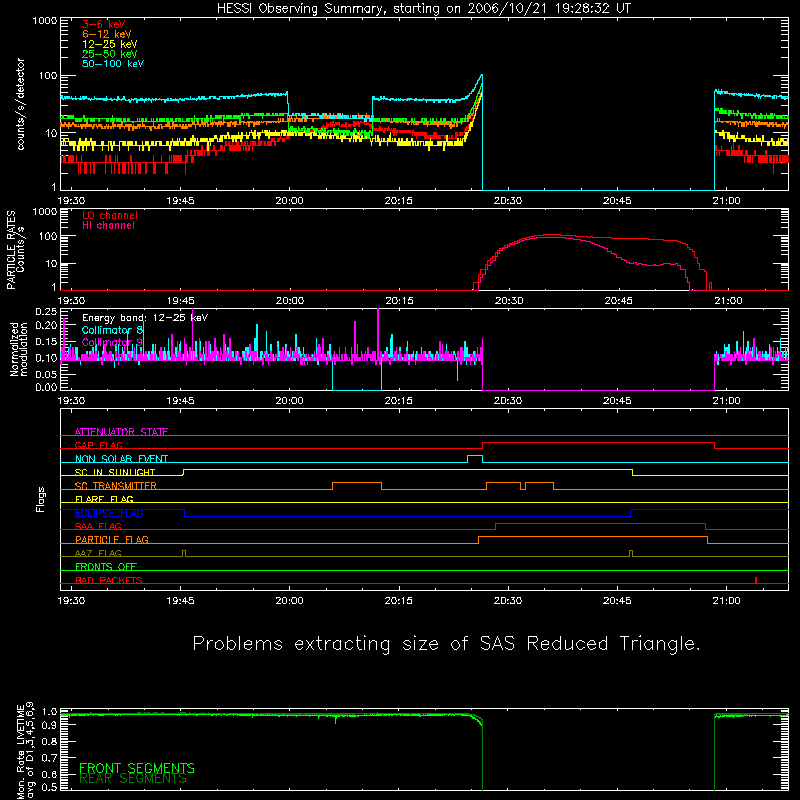Click the FLARE FLAG label
Image resolution: width=800 pixels, height=800 pixels.
click(x=104, y=499)
